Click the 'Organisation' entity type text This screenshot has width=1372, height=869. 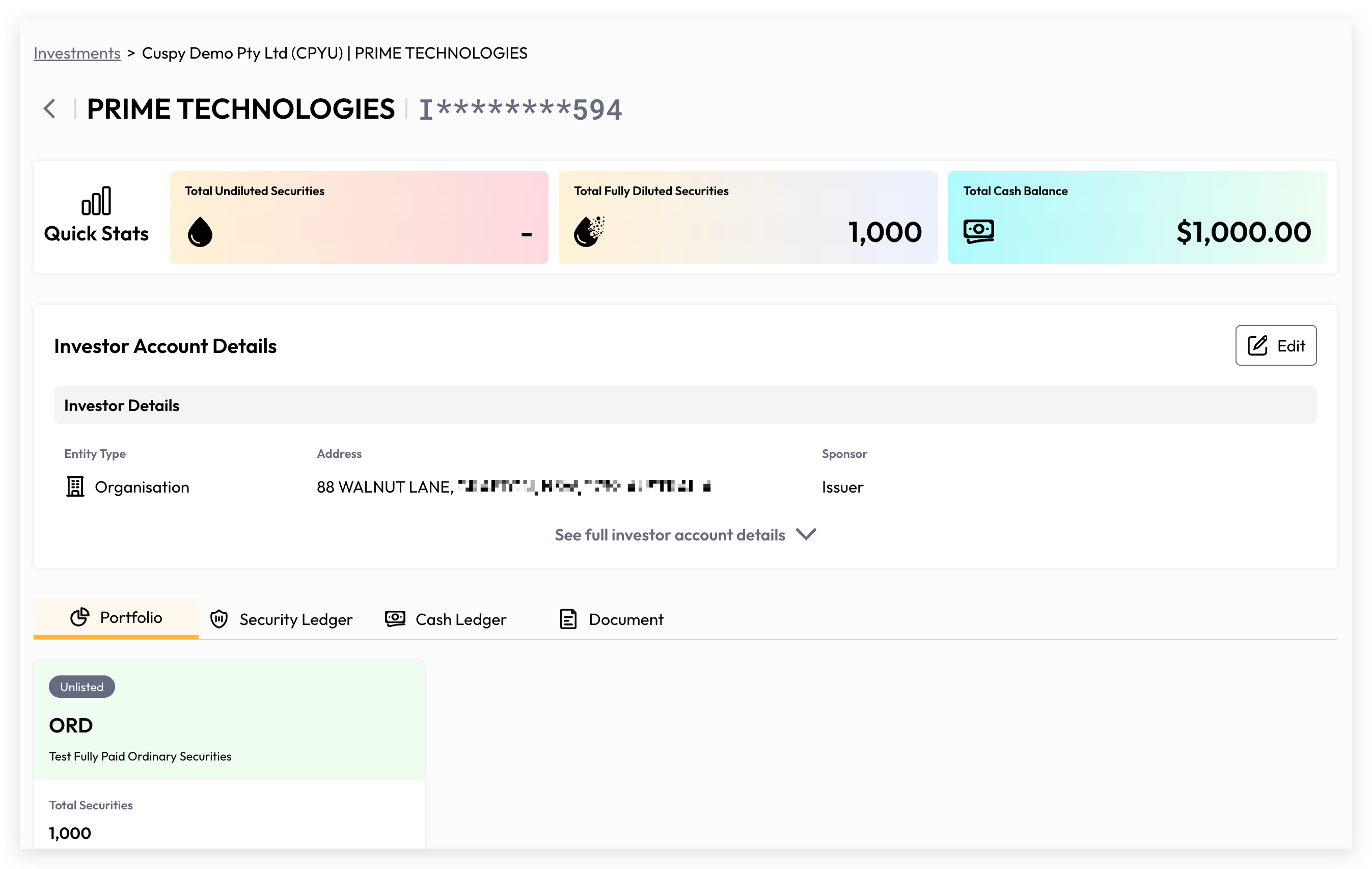[x=142, y=487]
